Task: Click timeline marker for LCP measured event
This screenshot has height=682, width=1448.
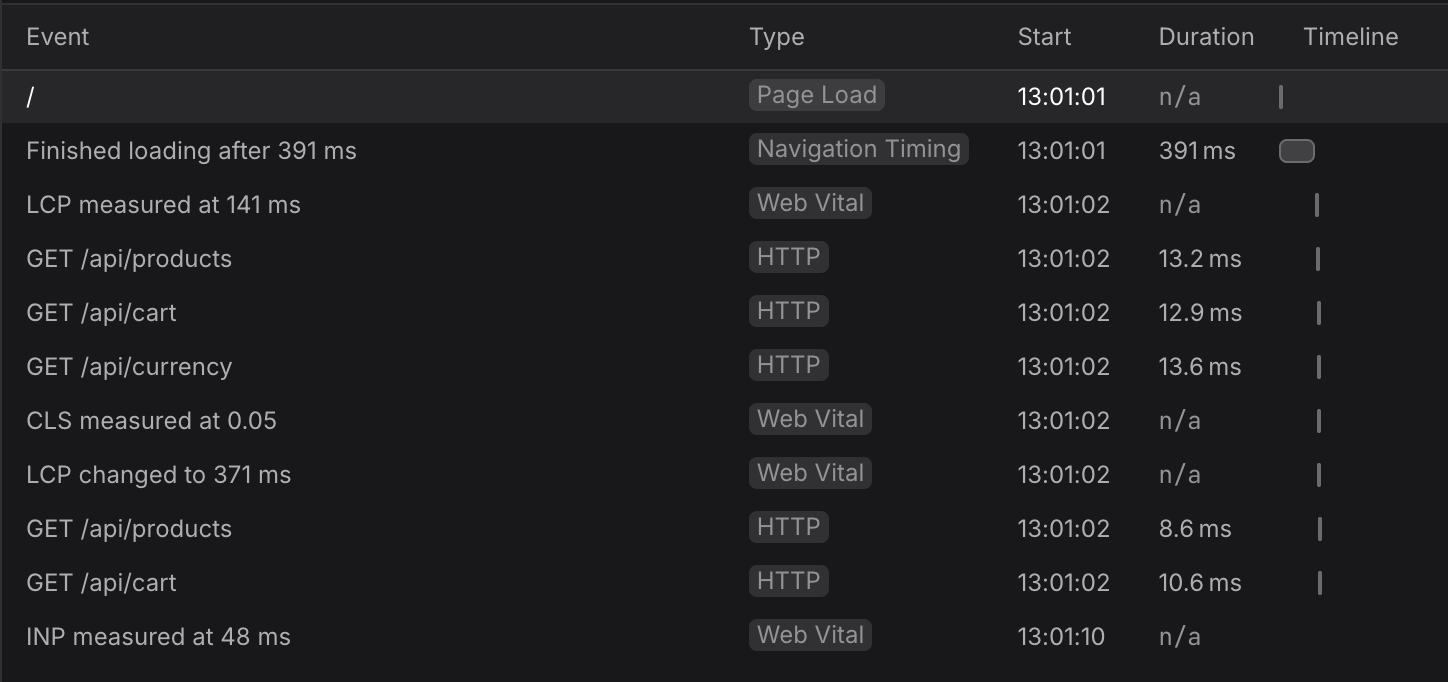Action: [1317, 205]
